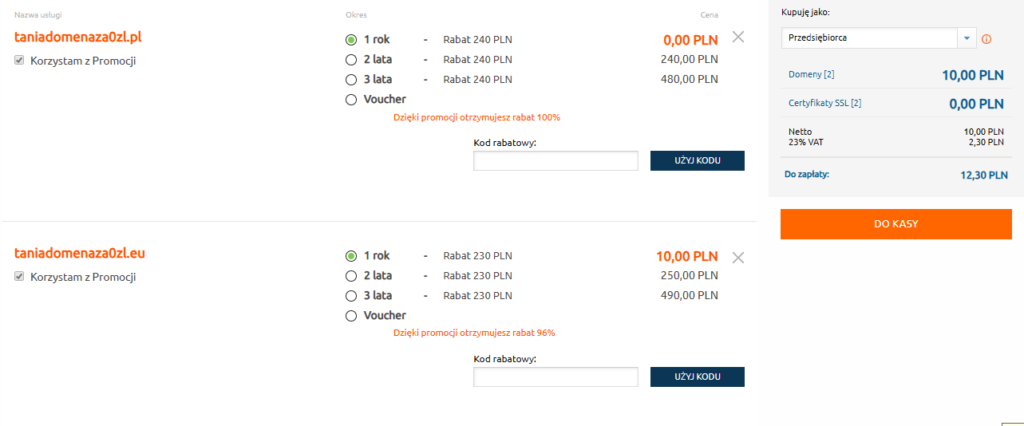The width and height of the screenshot is (1024, 426).
Task: Click discount code field for .pl domain
Action: click(555, 161)
